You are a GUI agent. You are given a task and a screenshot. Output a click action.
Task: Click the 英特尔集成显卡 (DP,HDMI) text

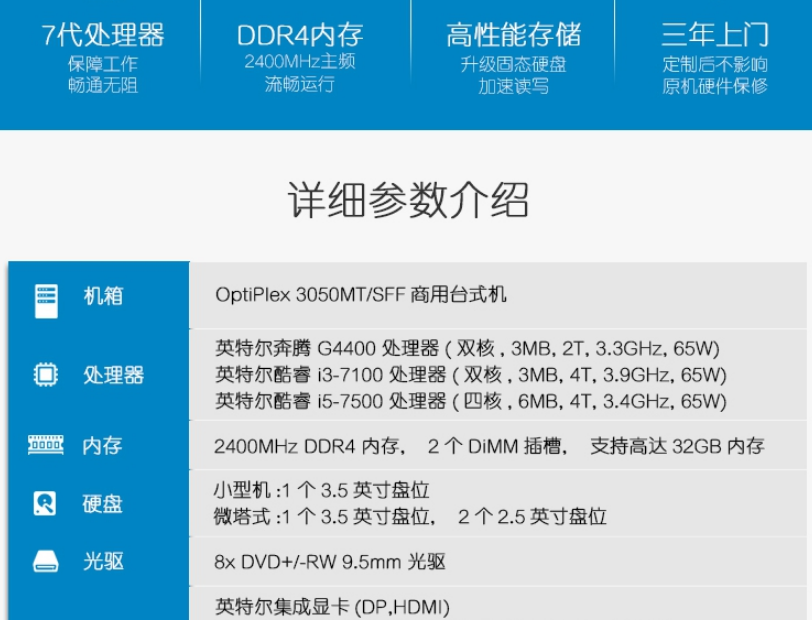[332, 607]
